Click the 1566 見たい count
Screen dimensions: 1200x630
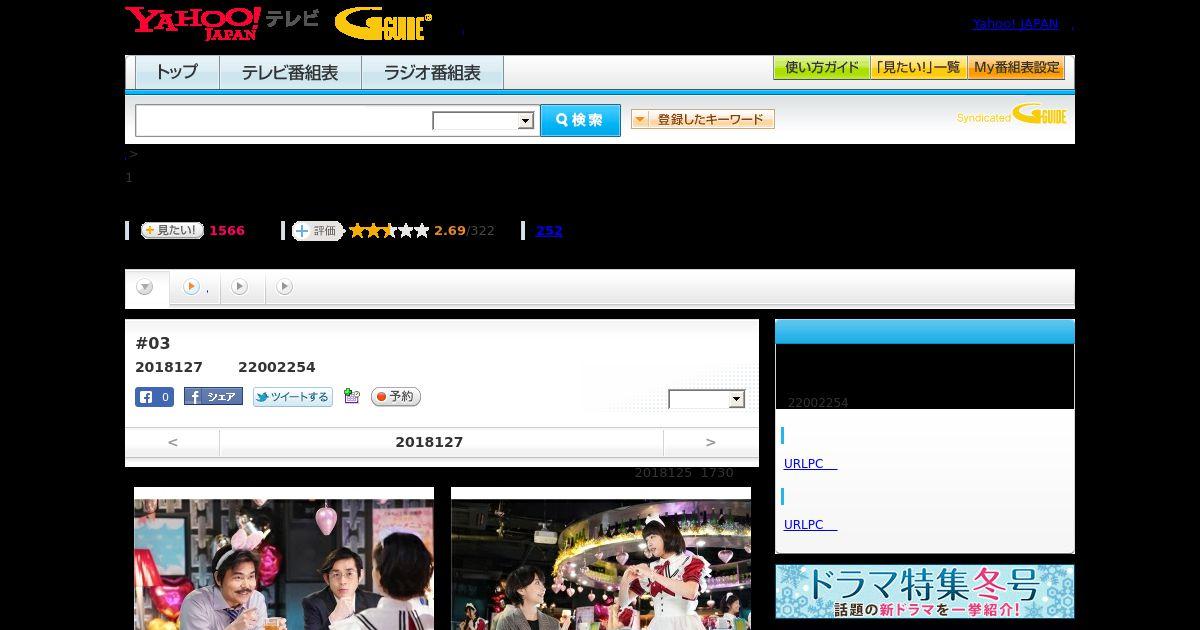pyautogui.click(x=227, y=231)
